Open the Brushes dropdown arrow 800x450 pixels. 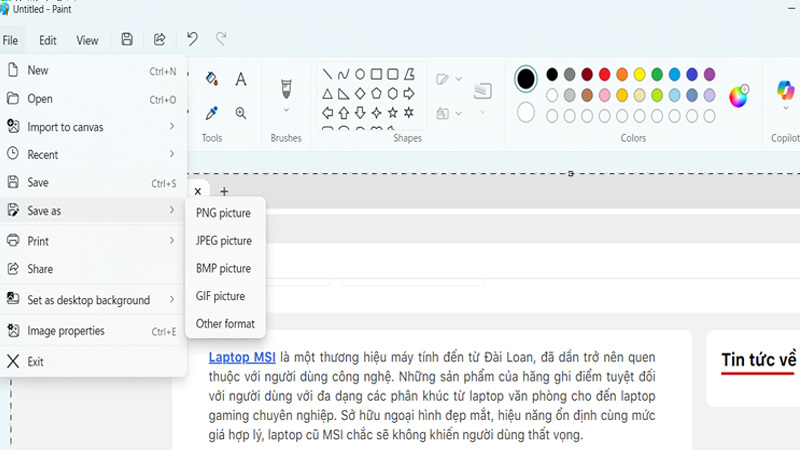[x=286, y=110]
